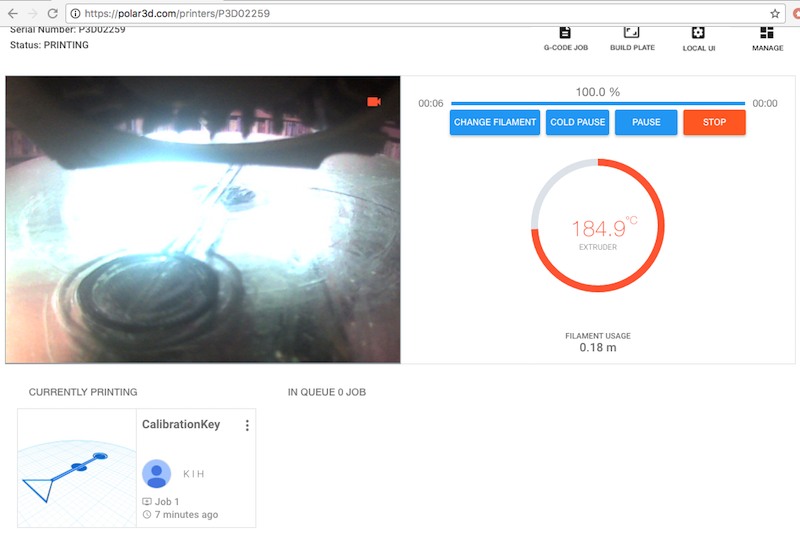Click the browser forward arrow
This screenshot has width=800, height=540.
point(33,14)
